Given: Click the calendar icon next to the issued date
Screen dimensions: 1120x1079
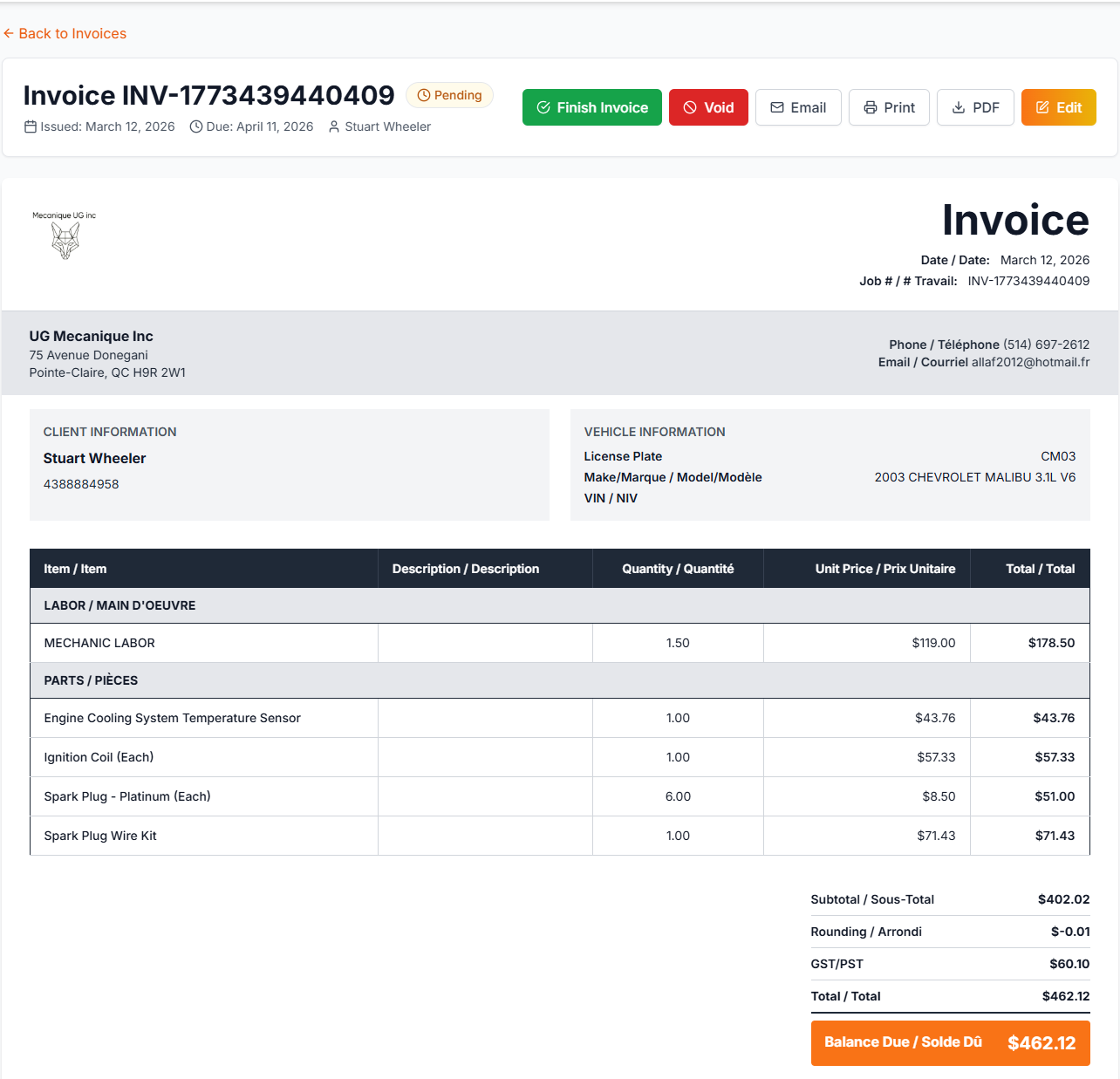Looking at the screenshot, I should click(31, 126).
